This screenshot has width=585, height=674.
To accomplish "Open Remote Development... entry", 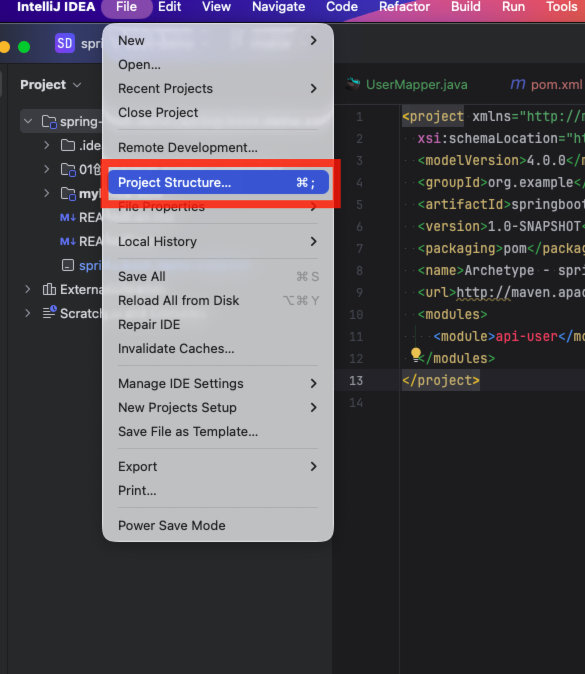I will point(218,147).
